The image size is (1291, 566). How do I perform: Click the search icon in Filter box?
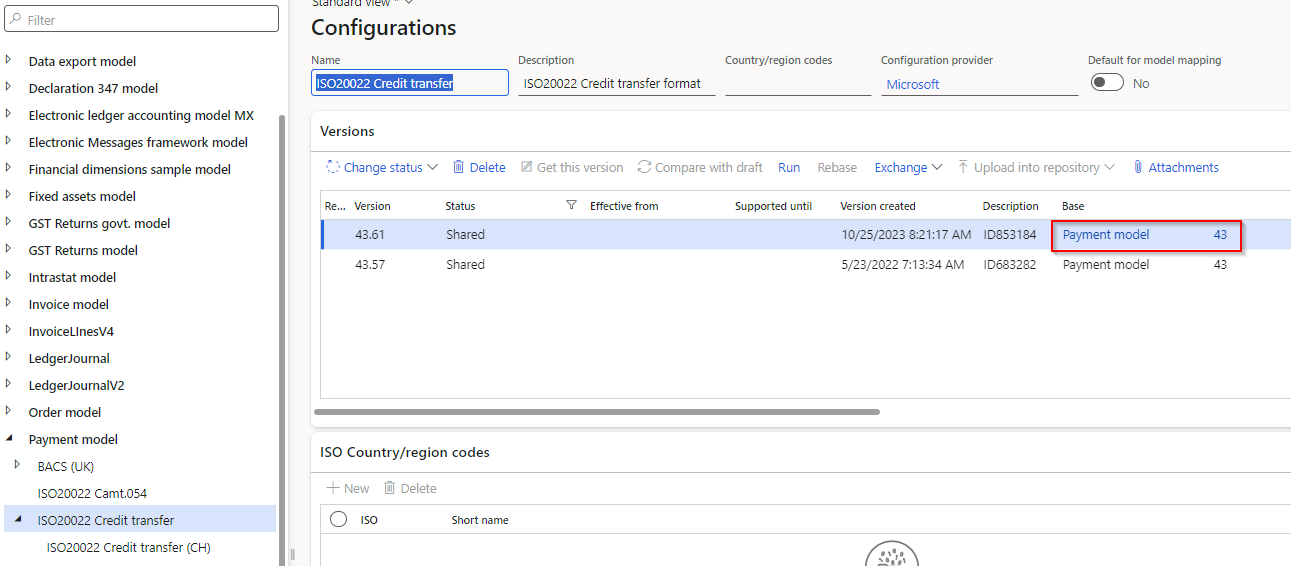click(16, 19)
